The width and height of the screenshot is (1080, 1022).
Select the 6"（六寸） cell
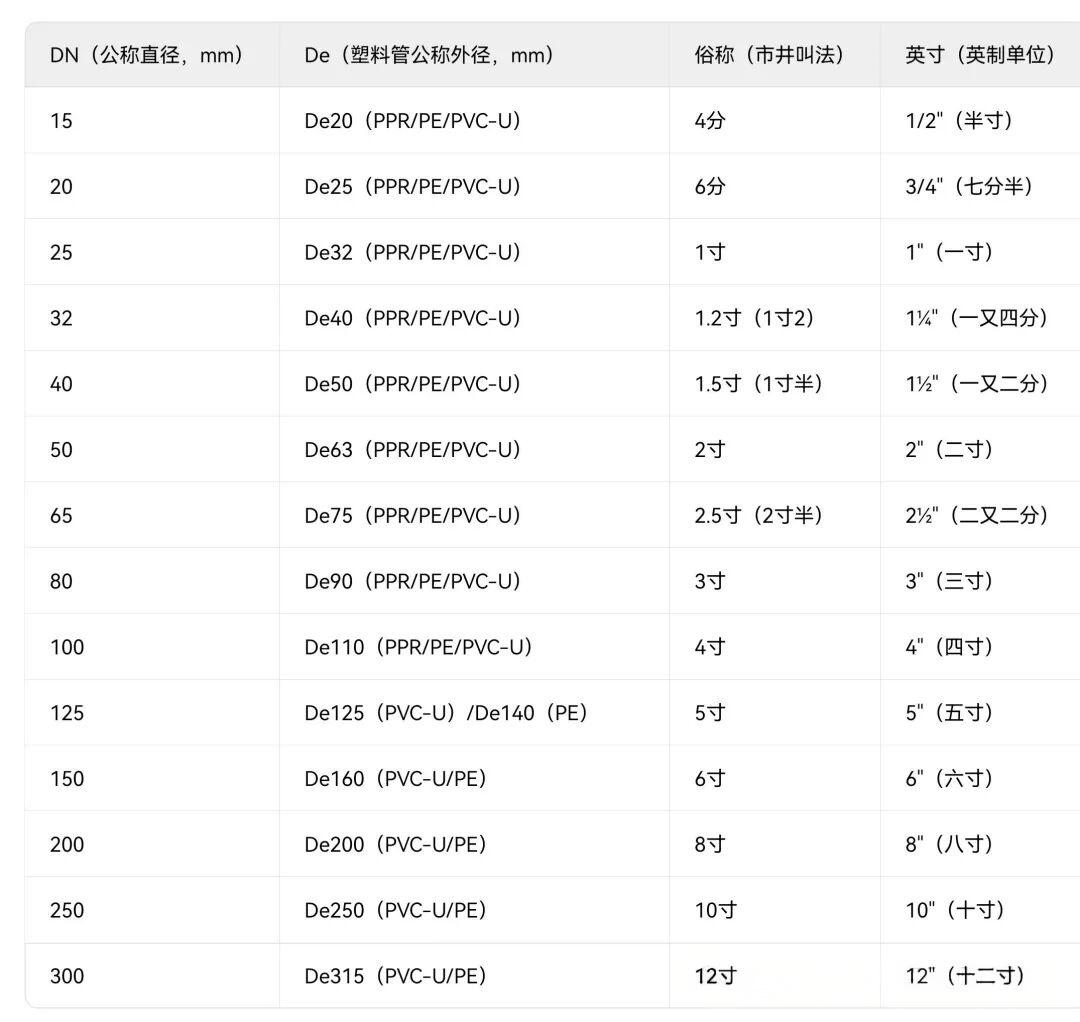click(949, 779)
